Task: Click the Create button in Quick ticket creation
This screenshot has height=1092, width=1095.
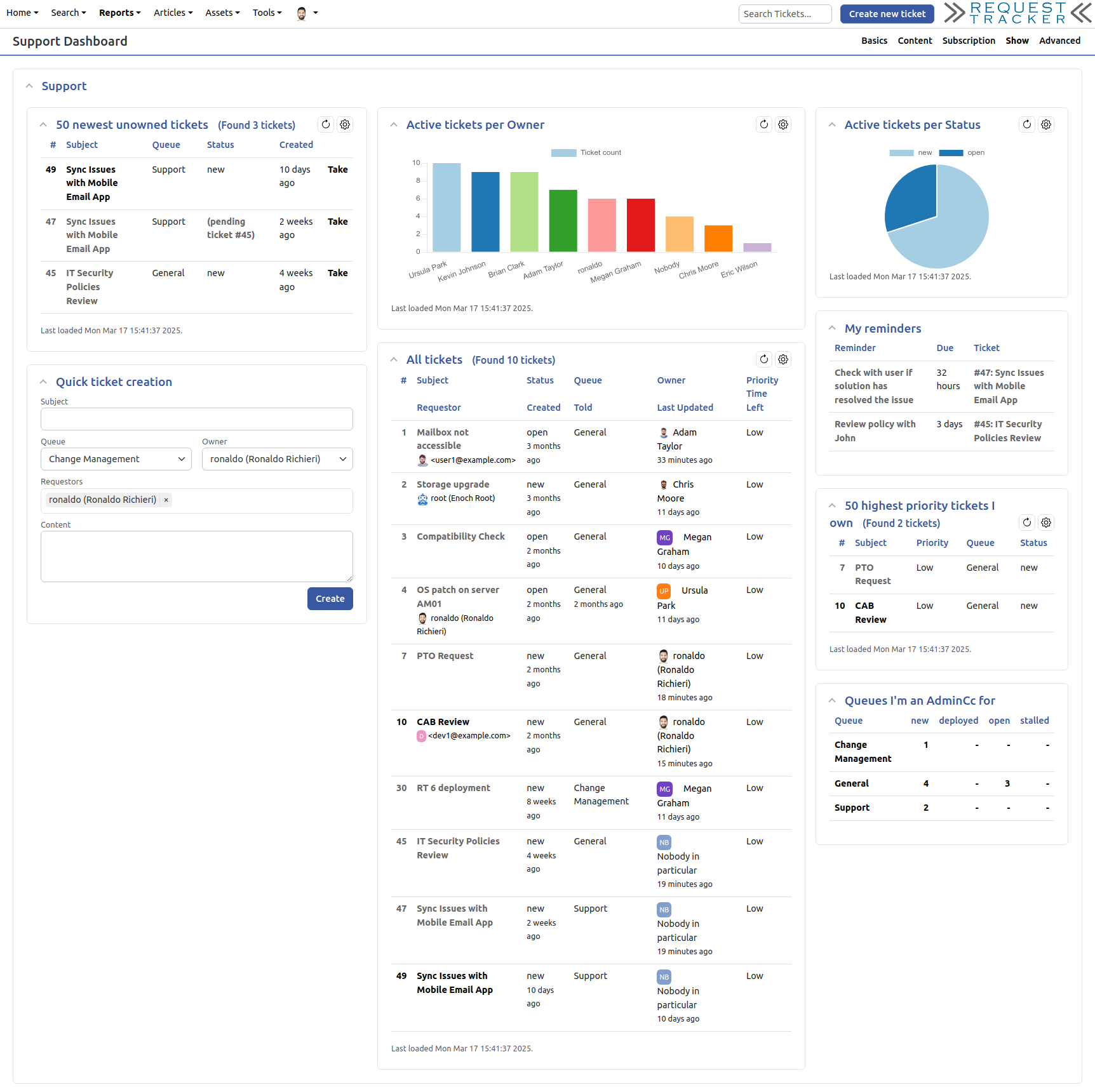Action: (330, 599)
